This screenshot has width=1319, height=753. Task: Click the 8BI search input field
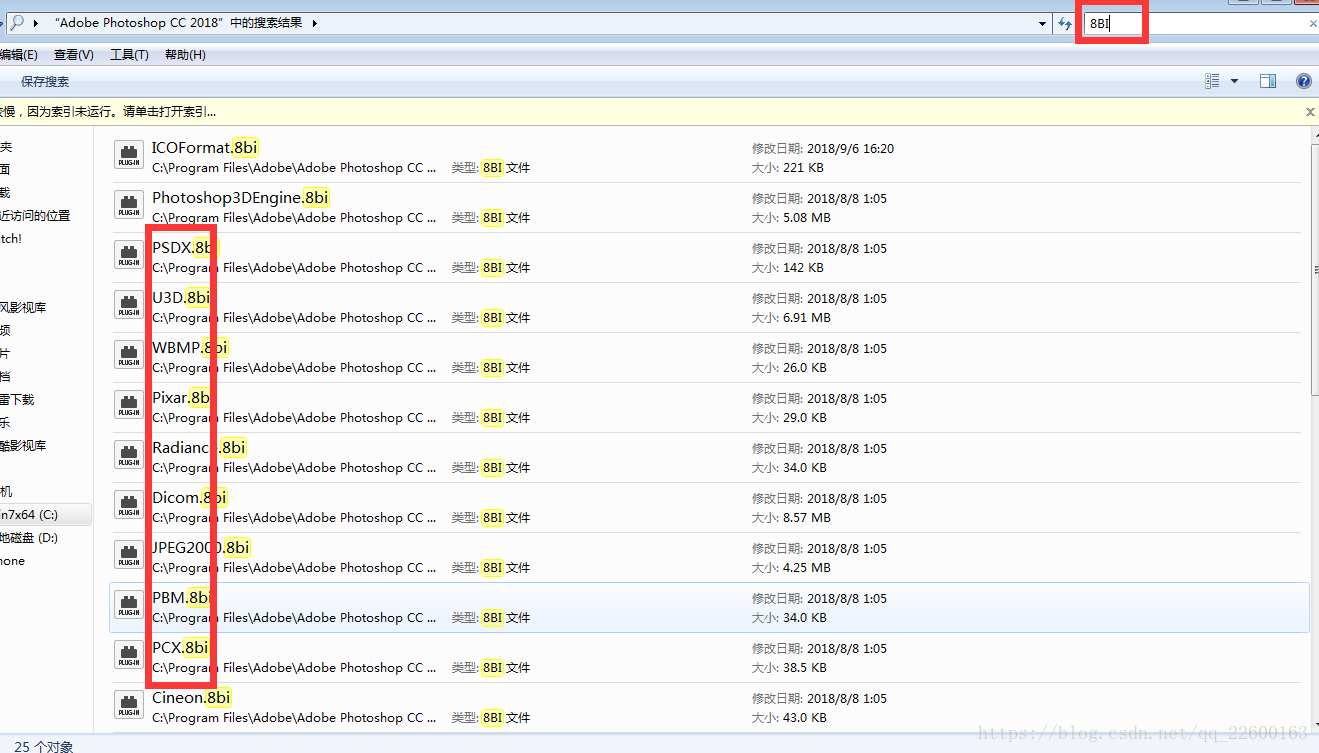click(1195, 23)
